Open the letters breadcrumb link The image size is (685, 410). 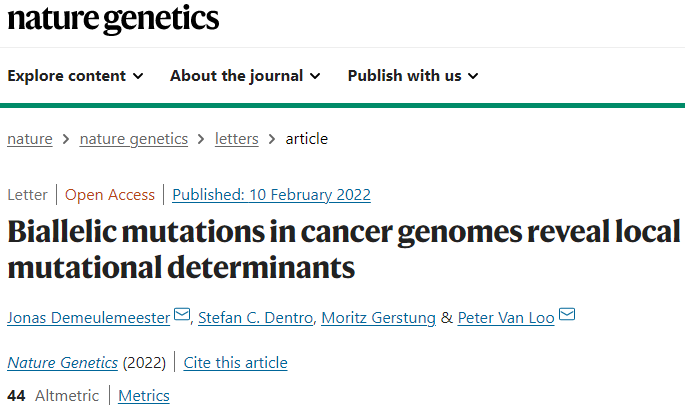[236, 139]
